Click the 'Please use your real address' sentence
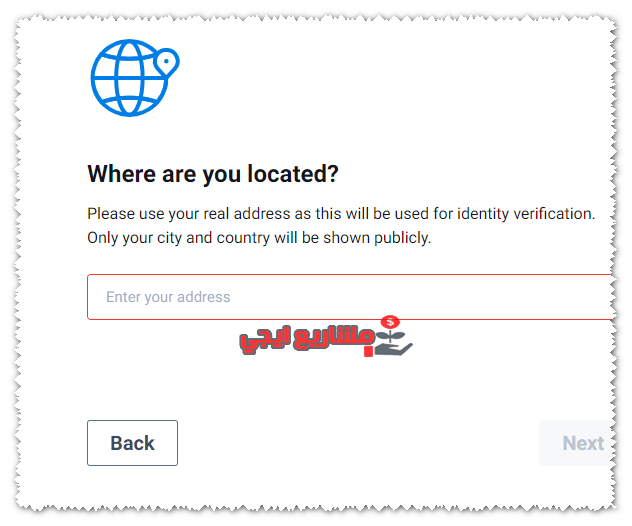 pyautogui.click(x=341, y=214)
